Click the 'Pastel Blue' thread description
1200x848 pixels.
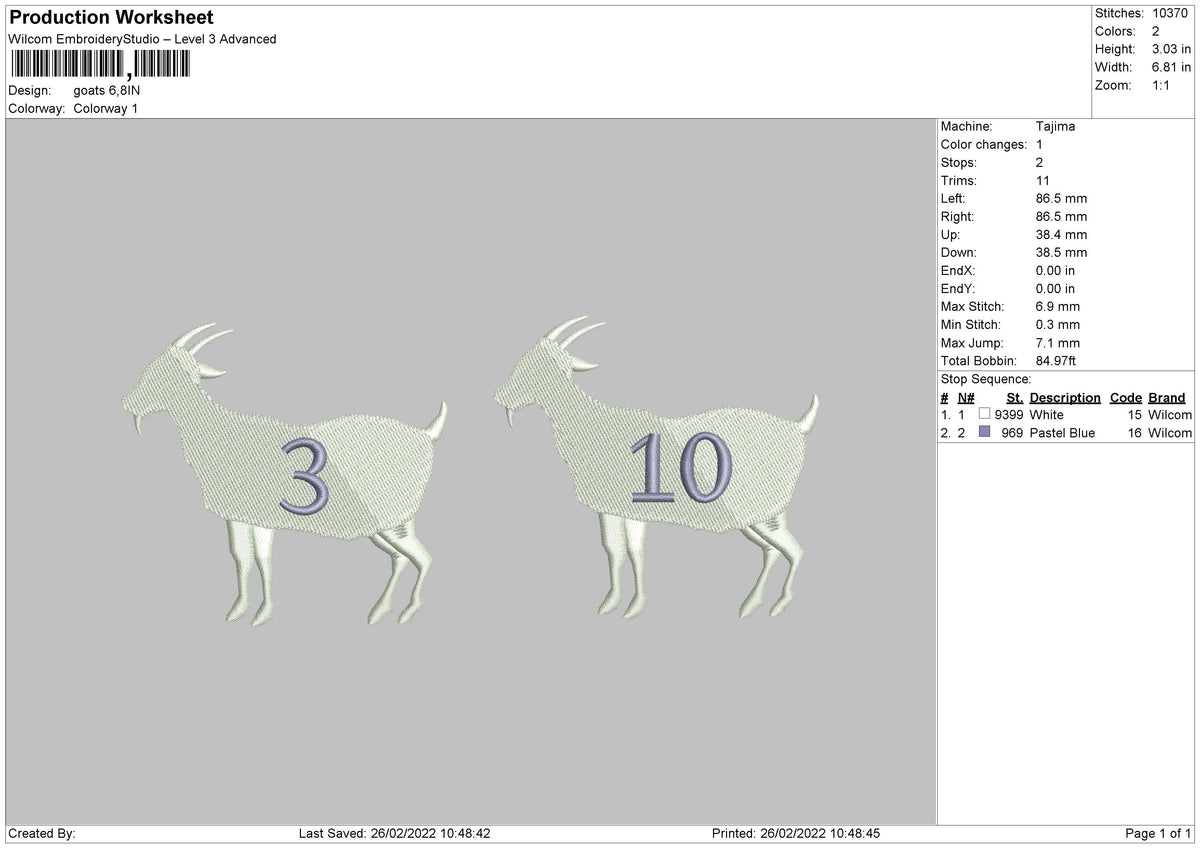coord(1062,433)
